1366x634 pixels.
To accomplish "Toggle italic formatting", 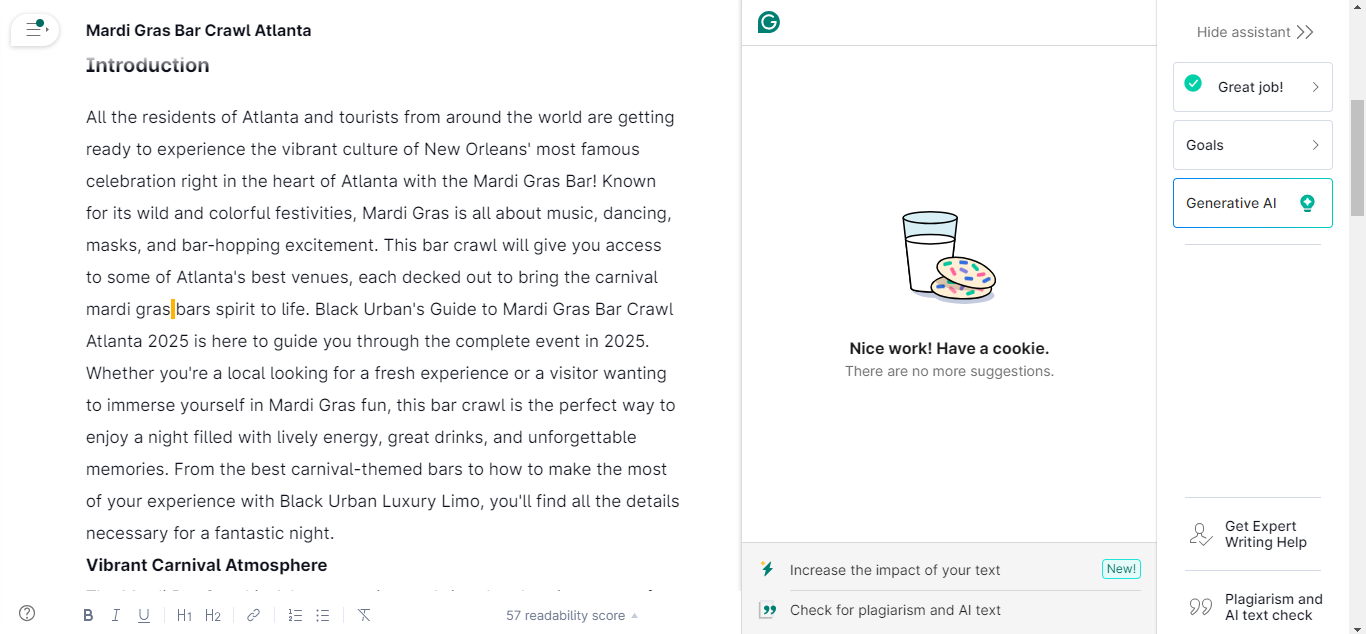I will tap(116, 615).
